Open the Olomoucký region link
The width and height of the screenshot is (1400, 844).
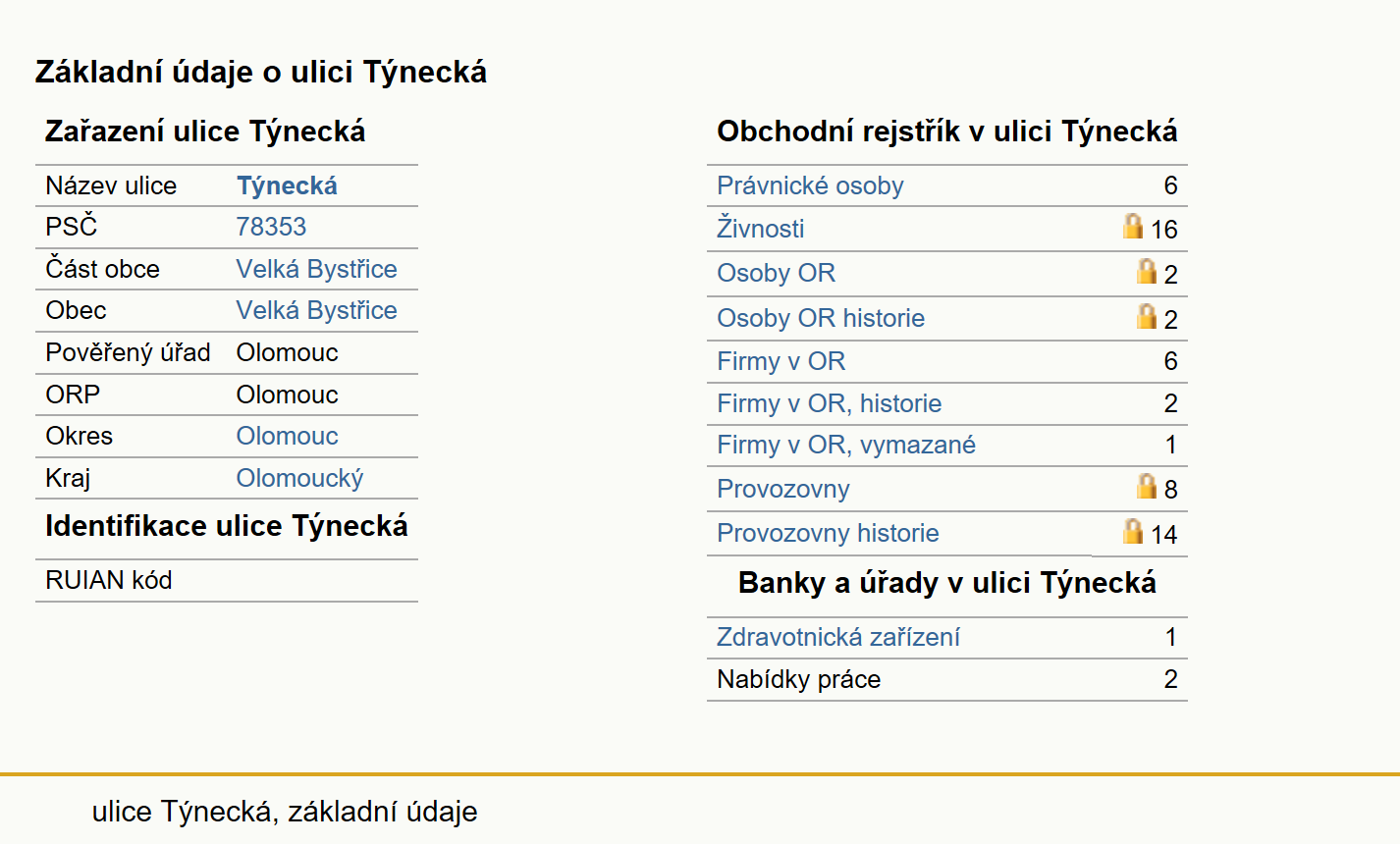(299, 478)
